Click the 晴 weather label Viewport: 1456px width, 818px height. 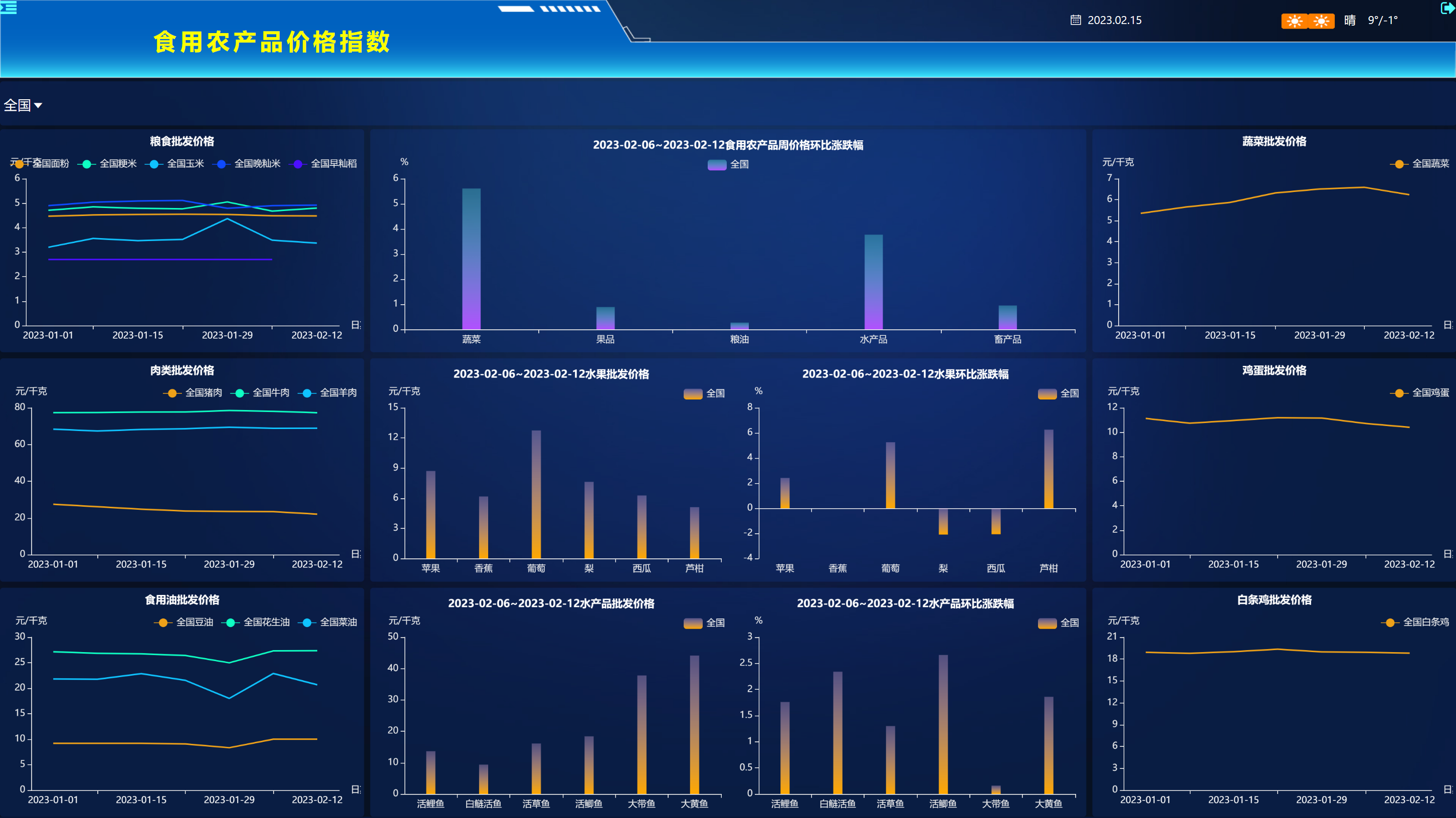coord(1350,21)
